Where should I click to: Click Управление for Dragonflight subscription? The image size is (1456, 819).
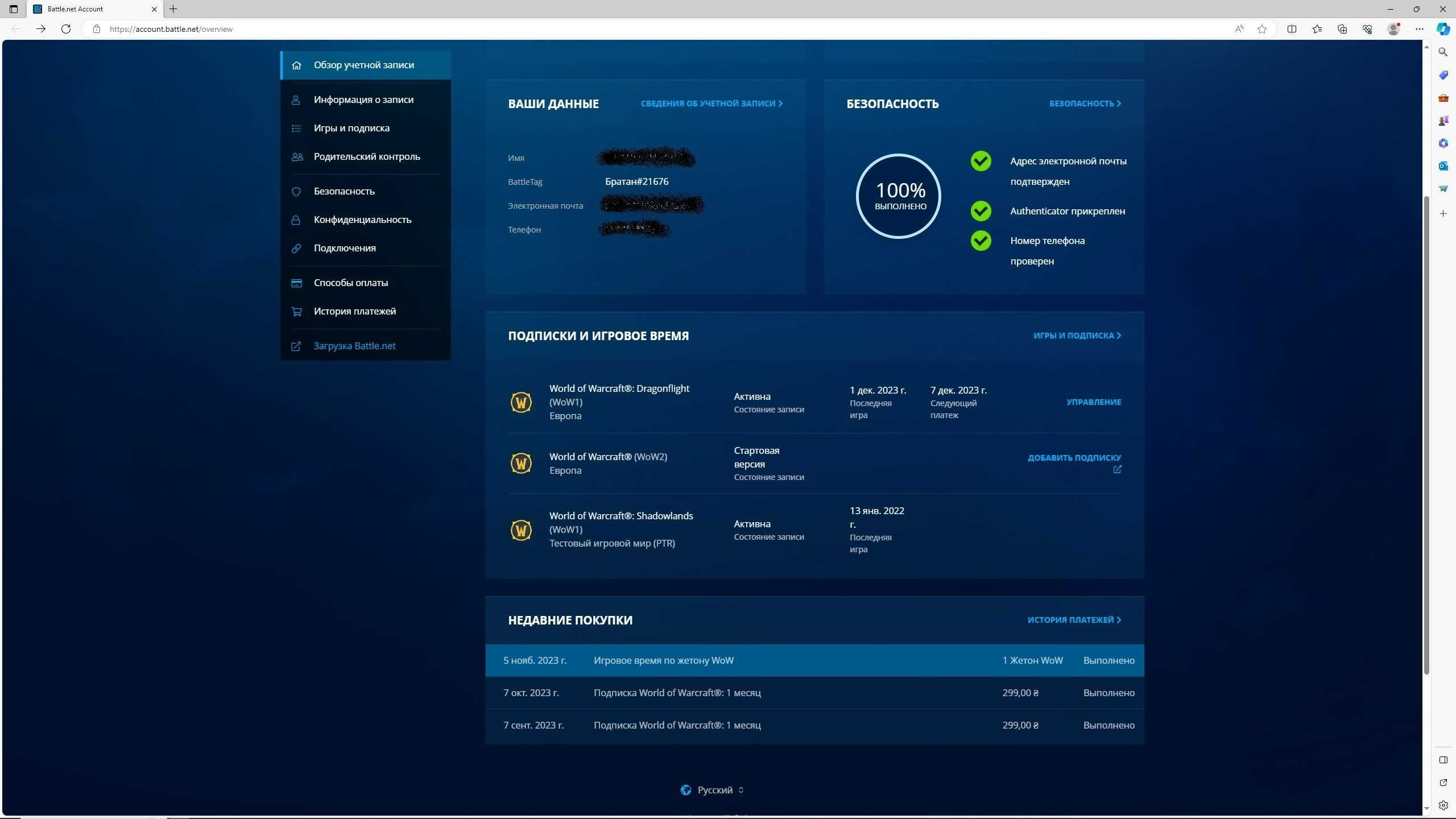[x=1094, y=402]
